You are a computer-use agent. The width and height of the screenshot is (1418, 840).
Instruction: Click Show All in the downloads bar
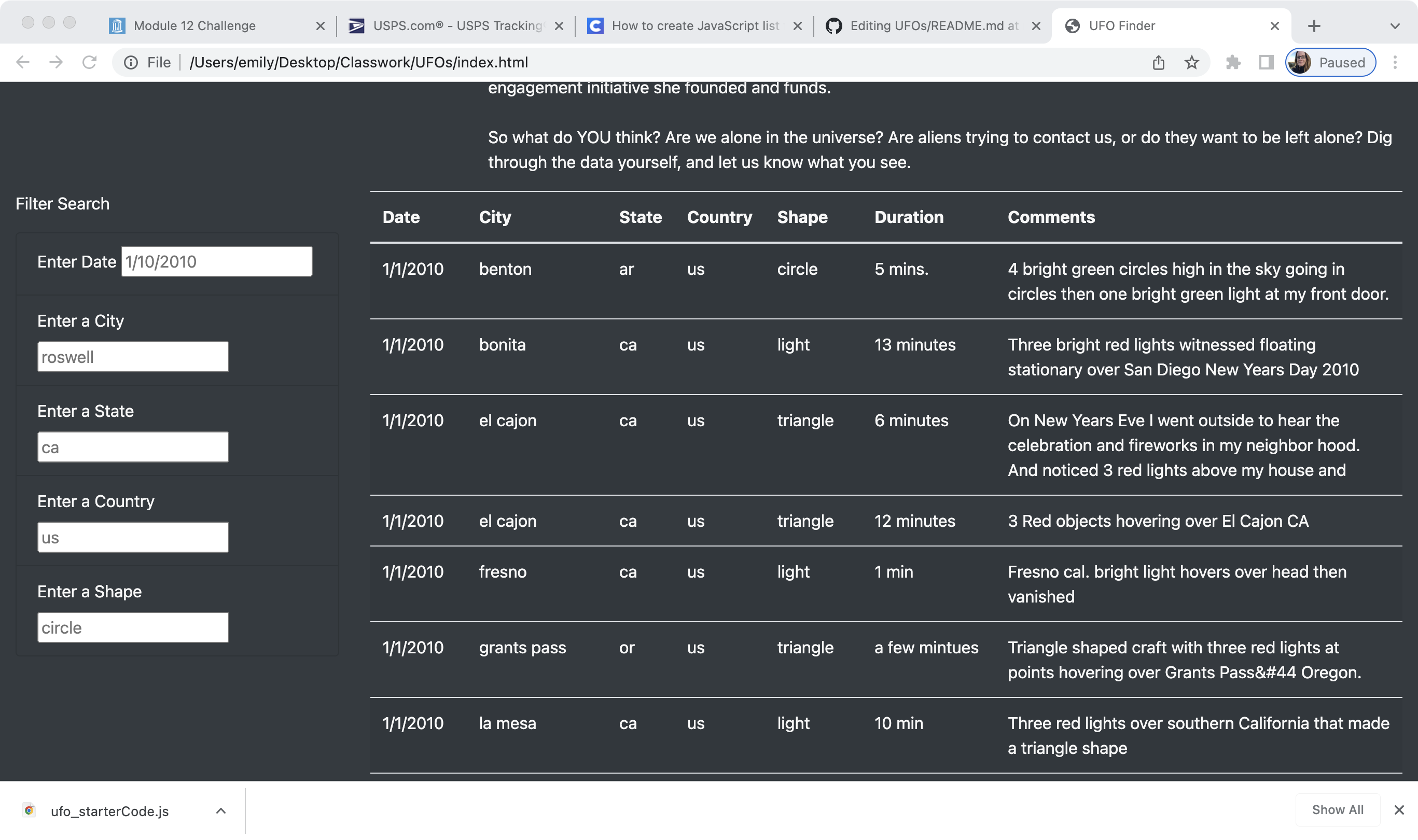pyautogui.click(x=1337, y=809)
